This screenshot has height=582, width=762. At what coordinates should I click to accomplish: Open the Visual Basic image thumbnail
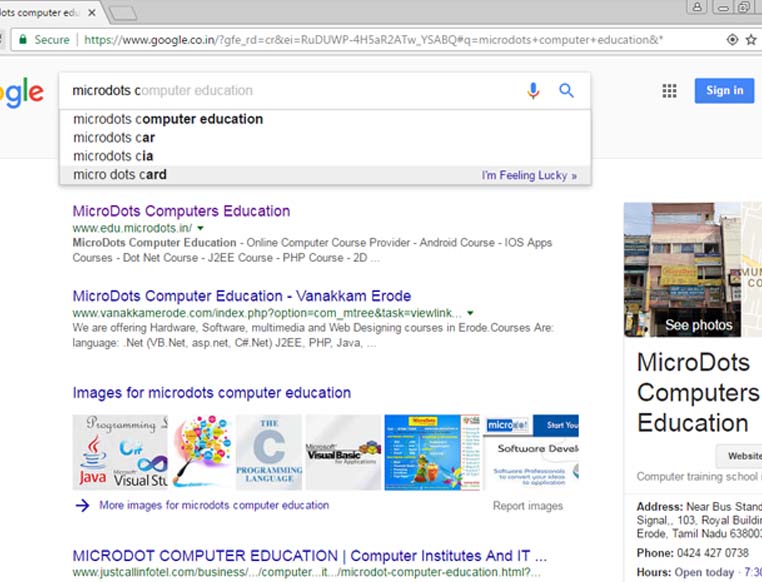(x=343, y=452)
